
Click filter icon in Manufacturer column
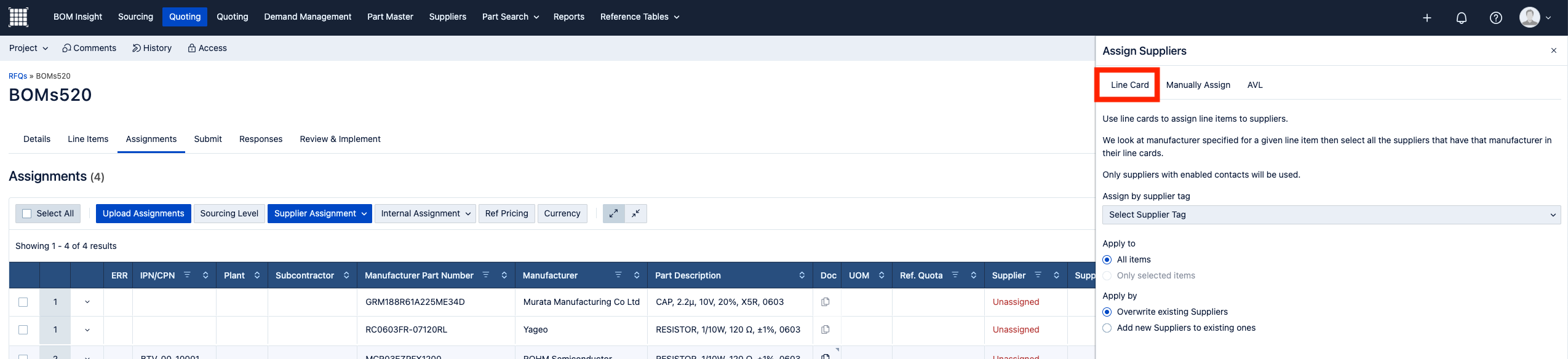[618, 275]
